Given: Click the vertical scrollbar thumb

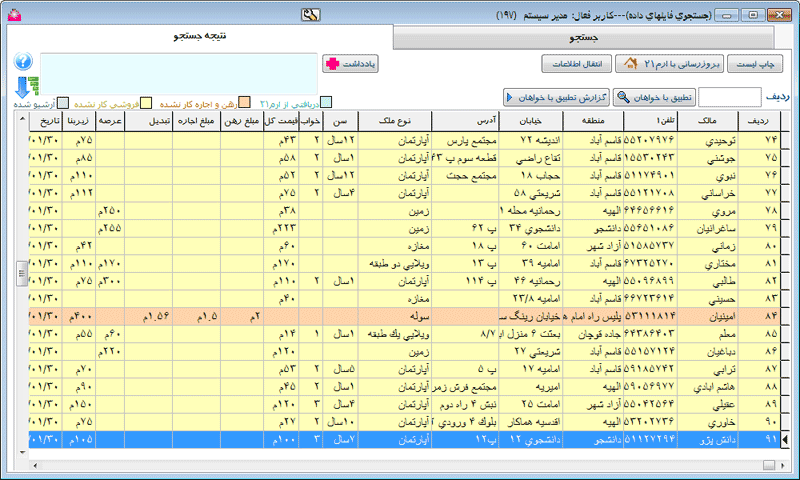Looking at the screenshot, I should [21, 273].
